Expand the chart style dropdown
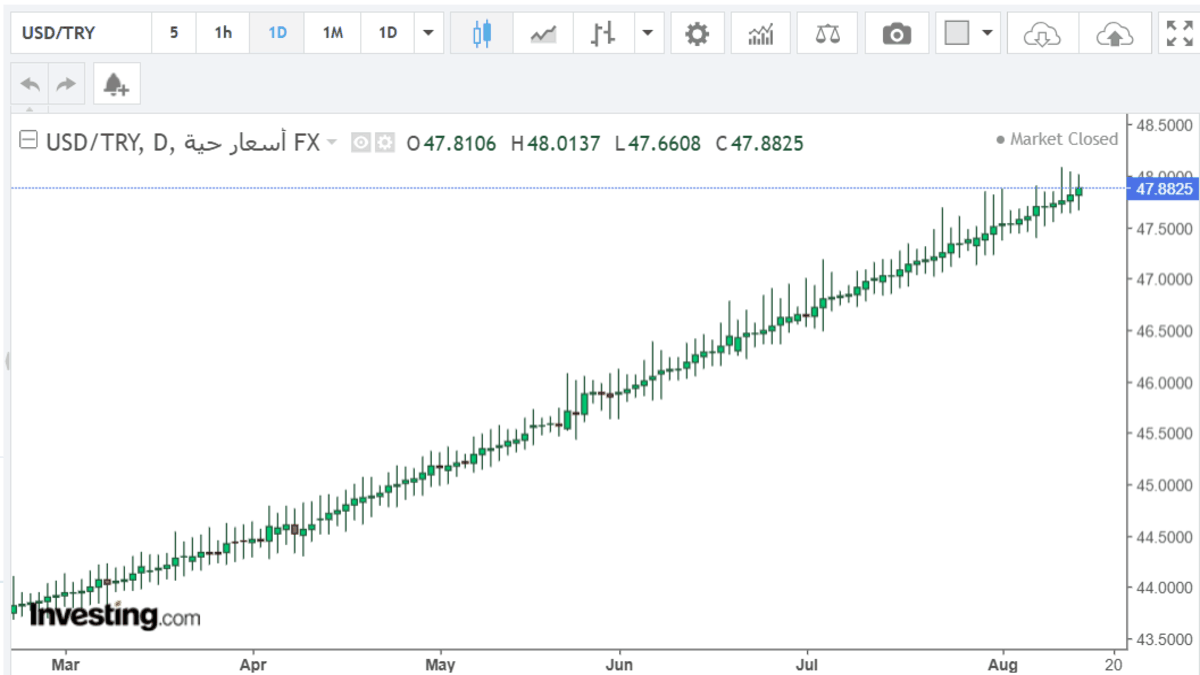Image resolution: width=1200 pixels, height=675 pixels. click(x=648, y=33)
